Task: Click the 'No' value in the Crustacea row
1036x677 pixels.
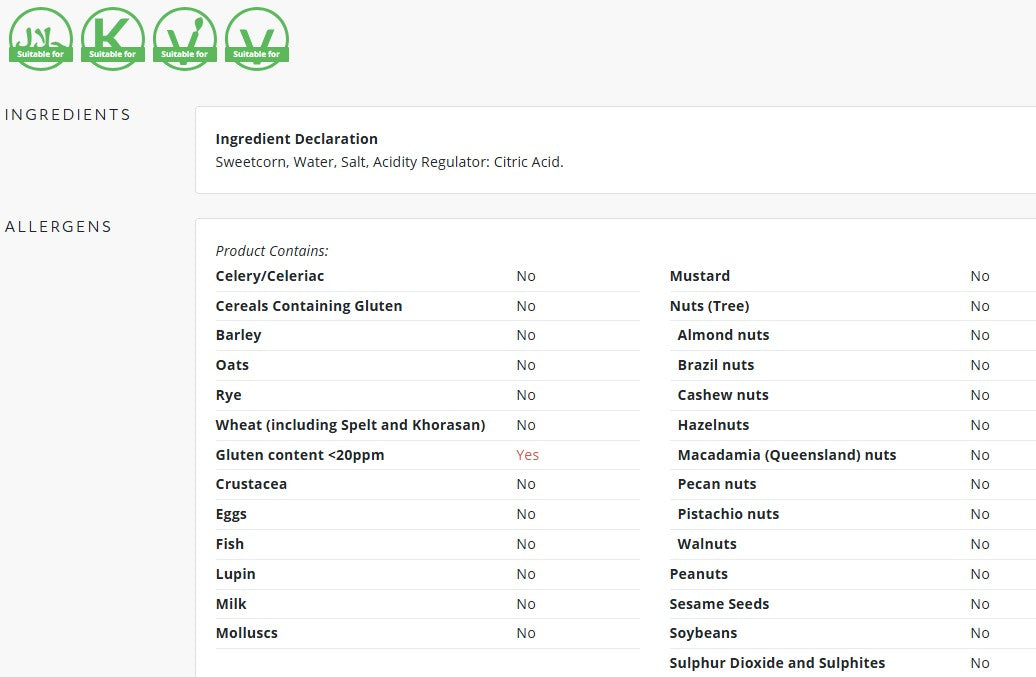Action: pos(526,484)
